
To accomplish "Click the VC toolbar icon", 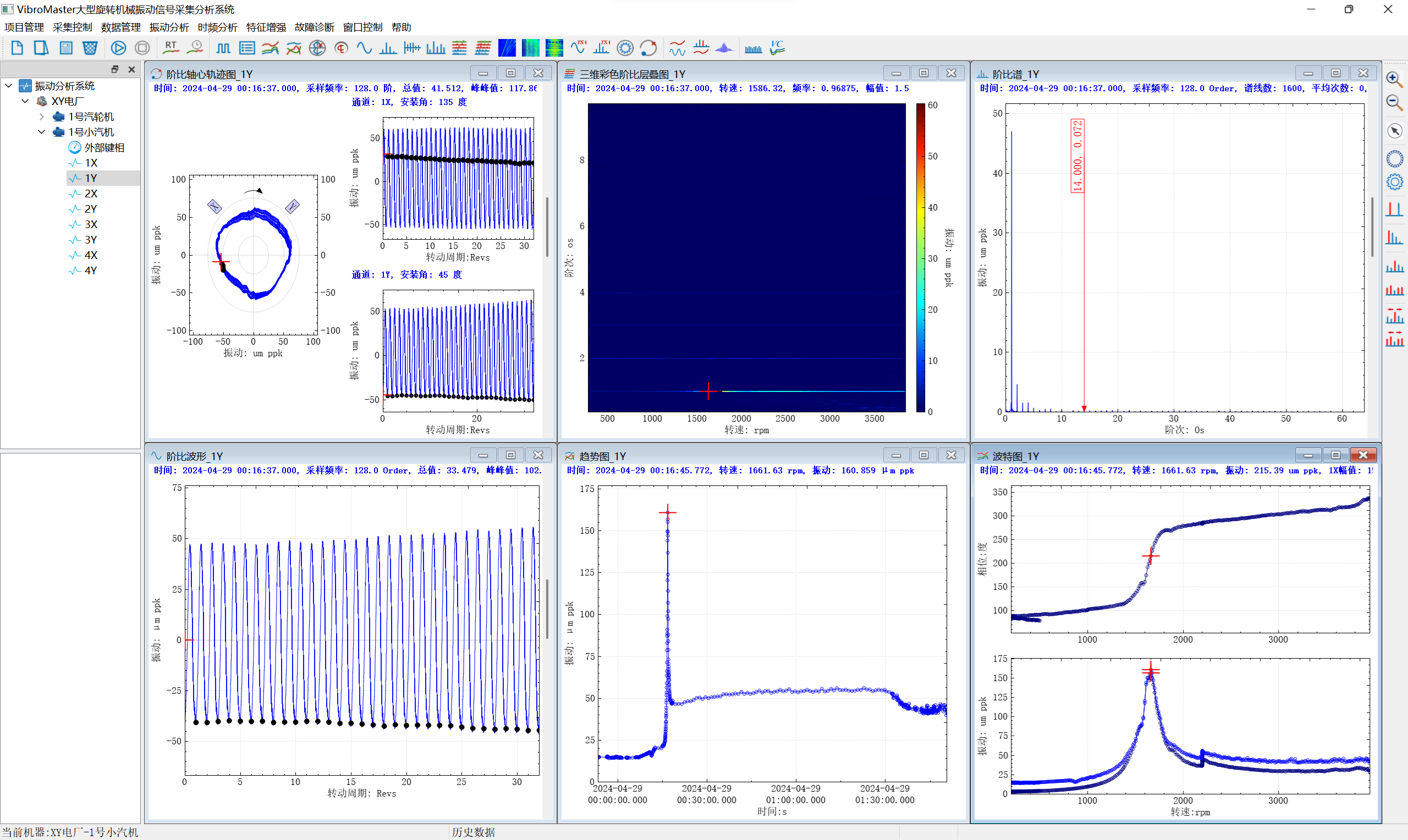I will [x=777, y=48].
